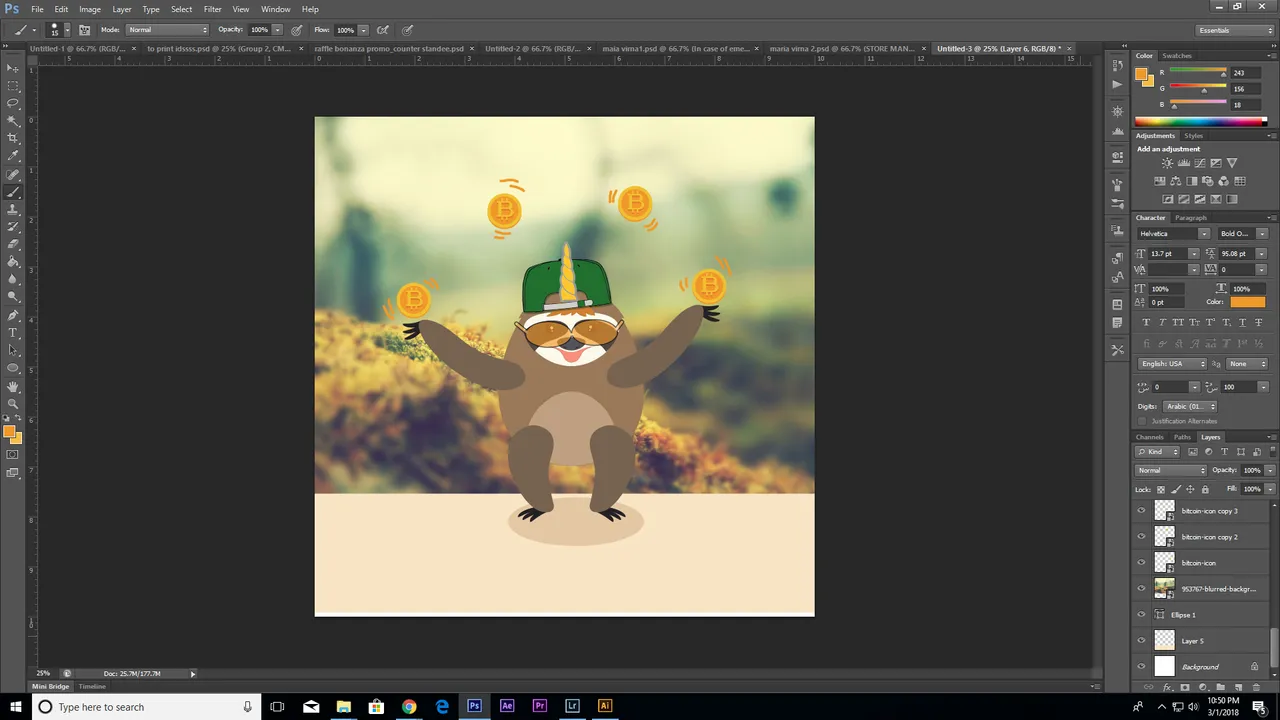
Task: Select the Ellipse shape tool
Action: tap(13, 368)
